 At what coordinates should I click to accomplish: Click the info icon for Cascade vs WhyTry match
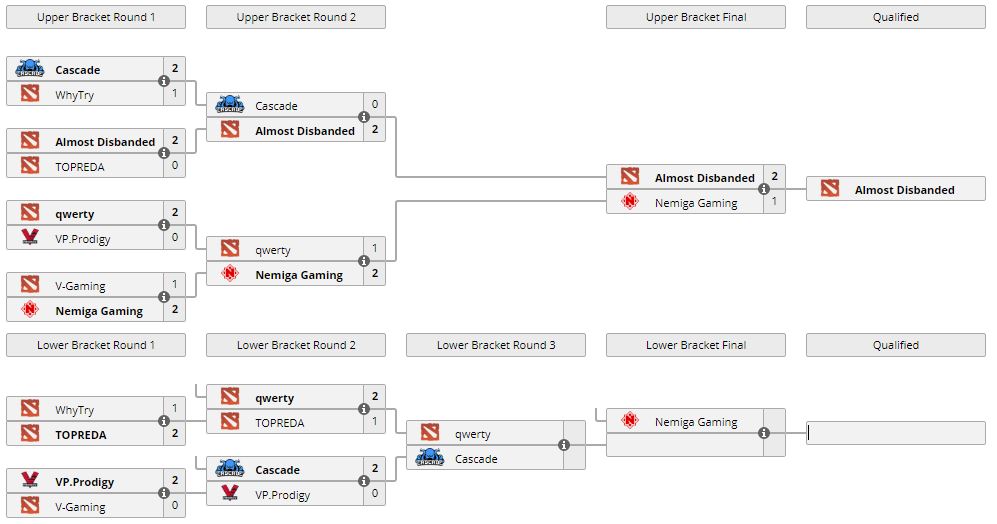[x=164, y=82]
